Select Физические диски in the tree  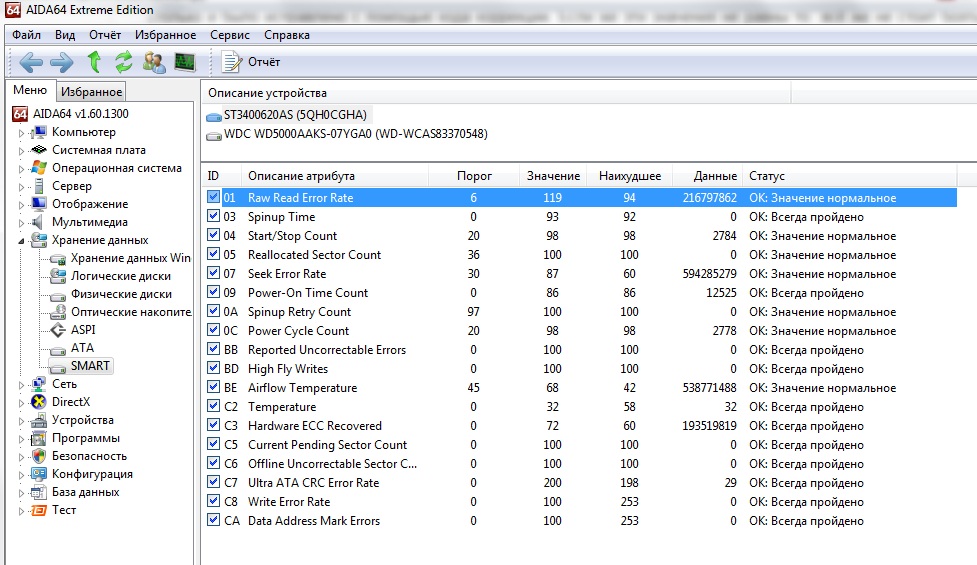point(120,294)
